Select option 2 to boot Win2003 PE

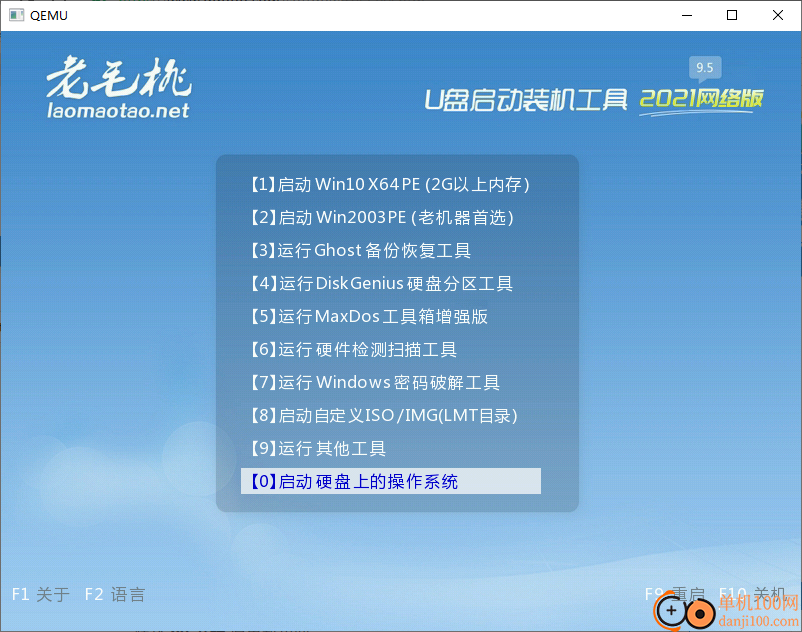pos(382,217)
